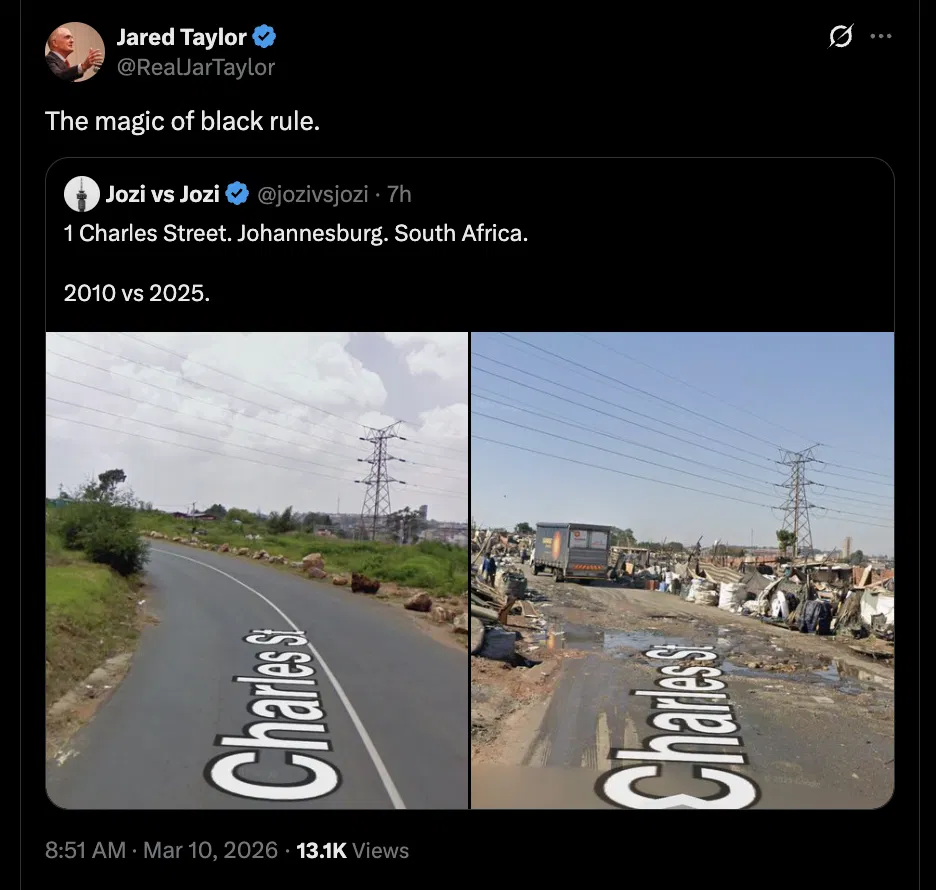936x890 pixels.
Task: Click the Jozi vs Jozi tower avatar
Action: pyautogui.click(x=81, y=193)
